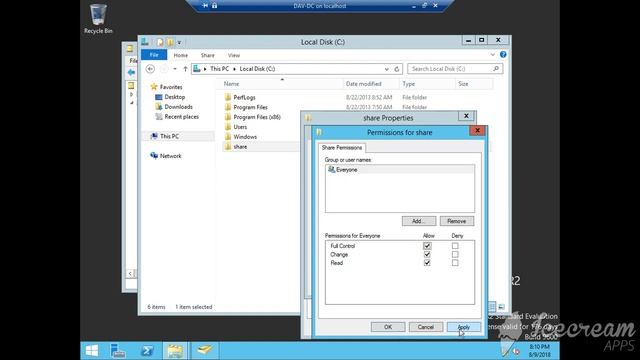
Task: Launch PowerShell from the taskbar
Action: [147, 351]
